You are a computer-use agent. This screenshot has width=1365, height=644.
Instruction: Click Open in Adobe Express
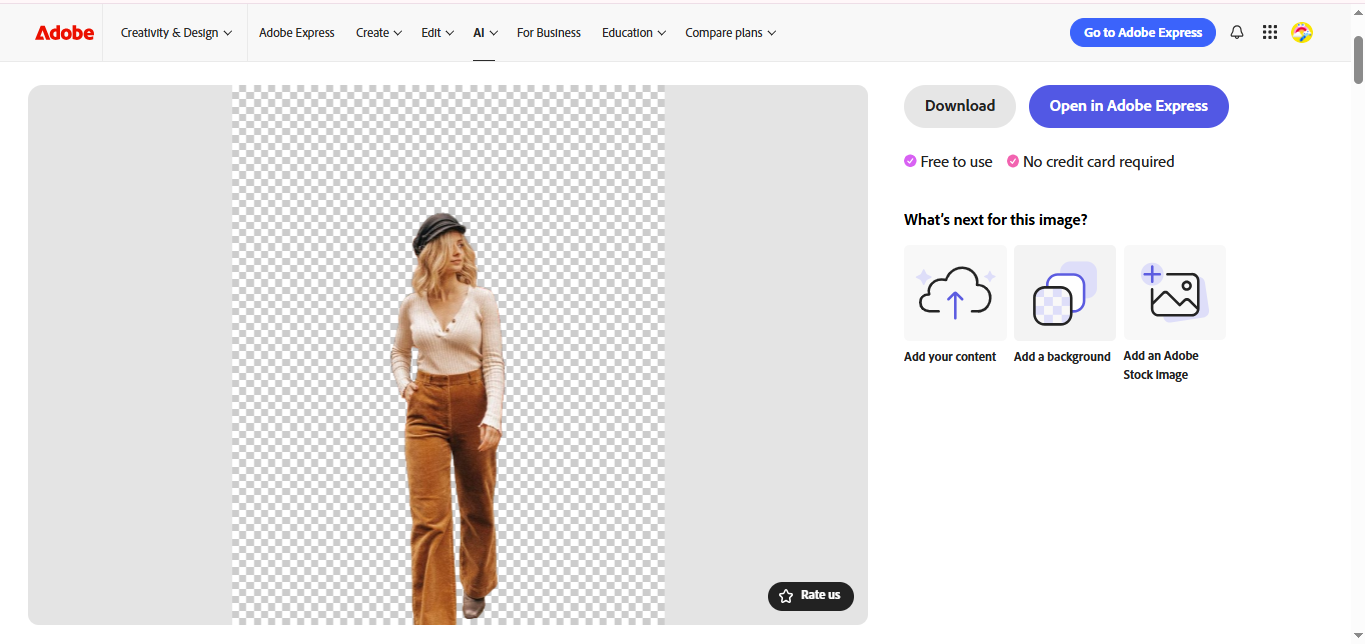[x=1128, y=106]
